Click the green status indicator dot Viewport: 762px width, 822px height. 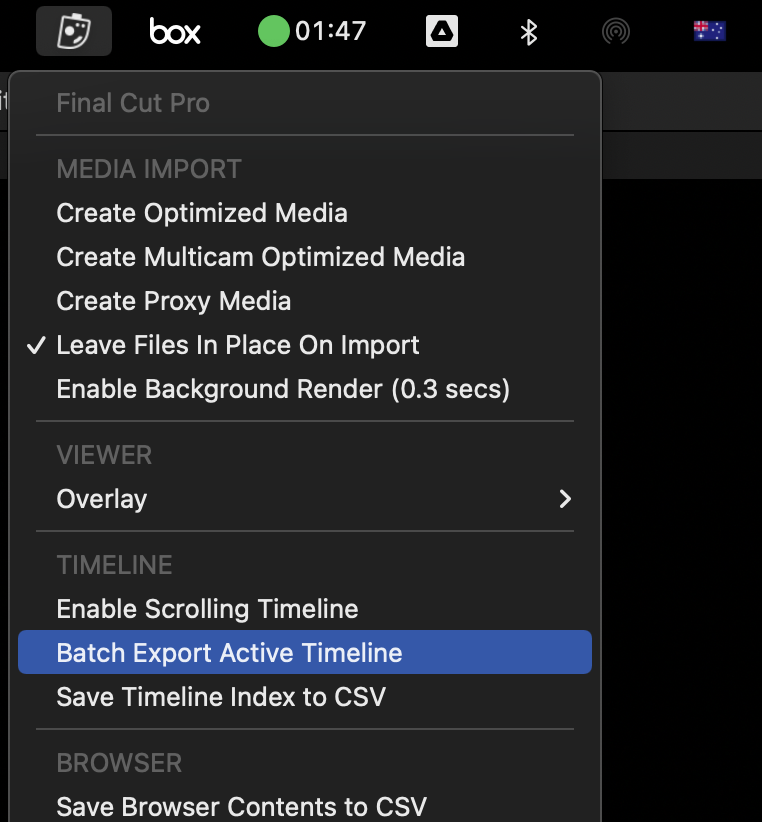(x=274, y=31)
